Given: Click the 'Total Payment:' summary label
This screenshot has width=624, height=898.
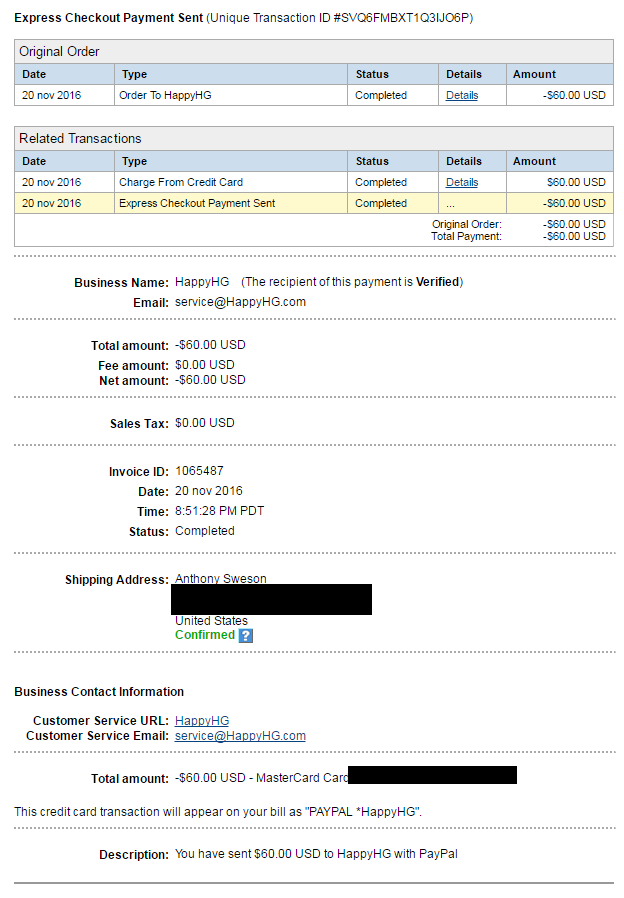Looking at the screenshot, I should click(466, 236).
